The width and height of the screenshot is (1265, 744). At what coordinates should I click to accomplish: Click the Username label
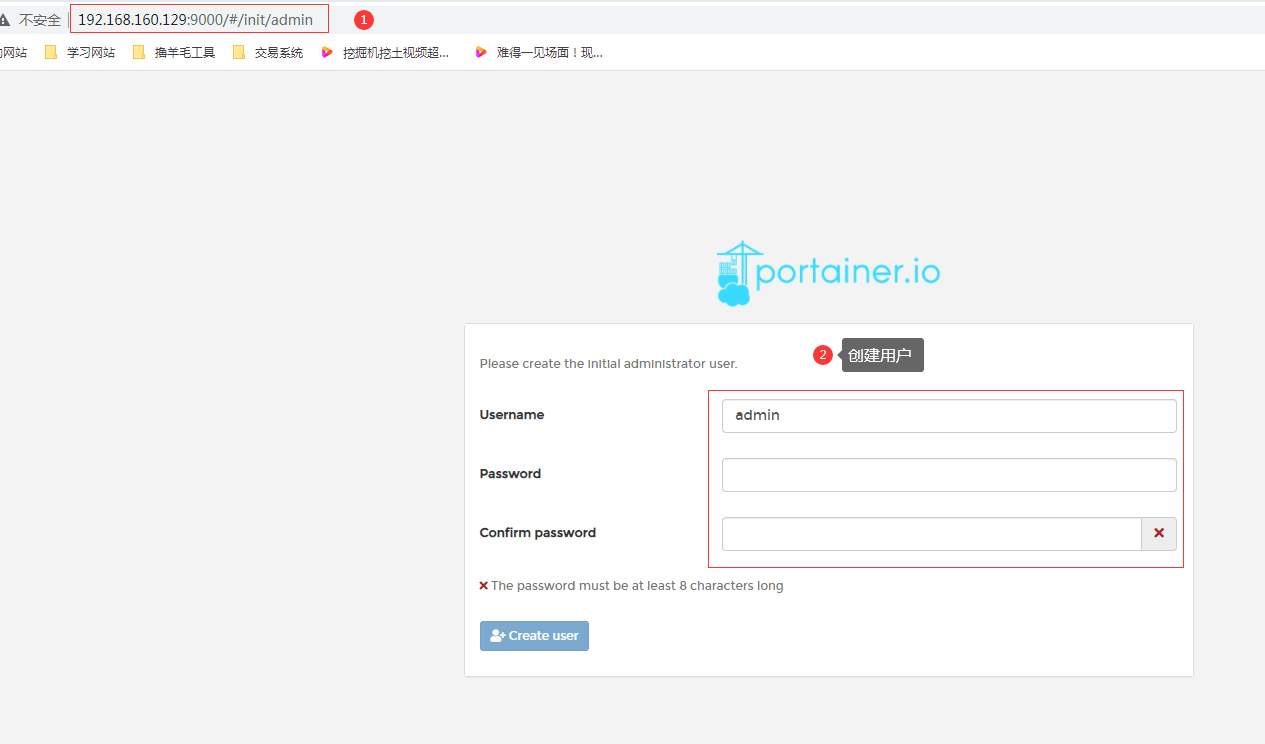[512, 415]
